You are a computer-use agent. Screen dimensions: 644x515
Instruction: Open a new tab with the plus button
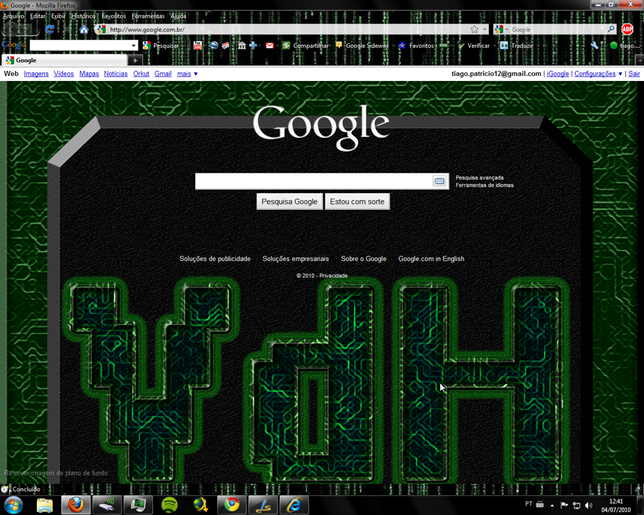tap(135, 60)
